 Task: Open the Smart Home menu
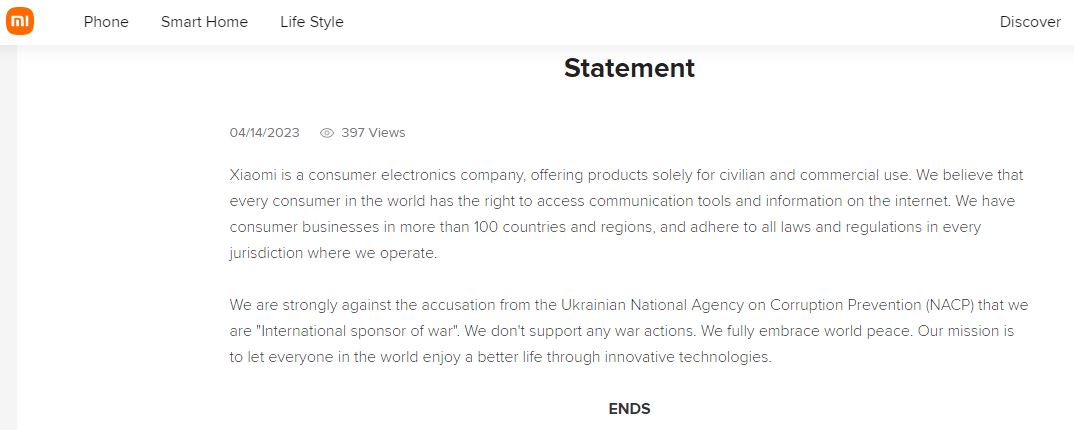[x=204, y=22]
